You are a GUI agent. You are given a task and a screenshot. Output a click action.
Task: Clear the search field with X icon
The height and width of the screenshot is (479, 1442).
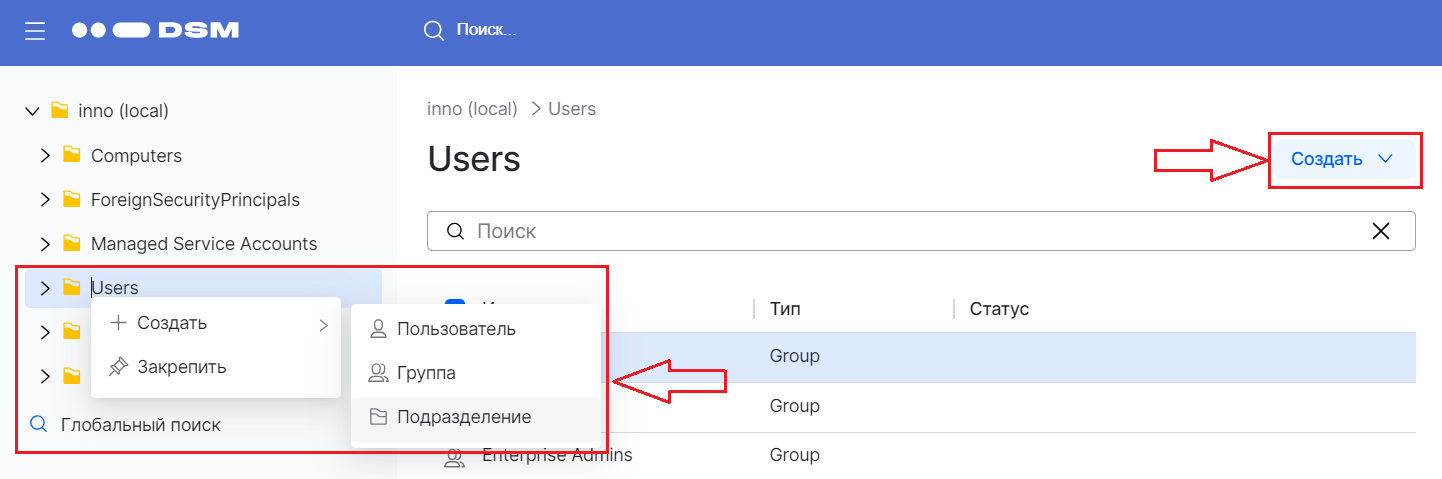pos(1381,231)
